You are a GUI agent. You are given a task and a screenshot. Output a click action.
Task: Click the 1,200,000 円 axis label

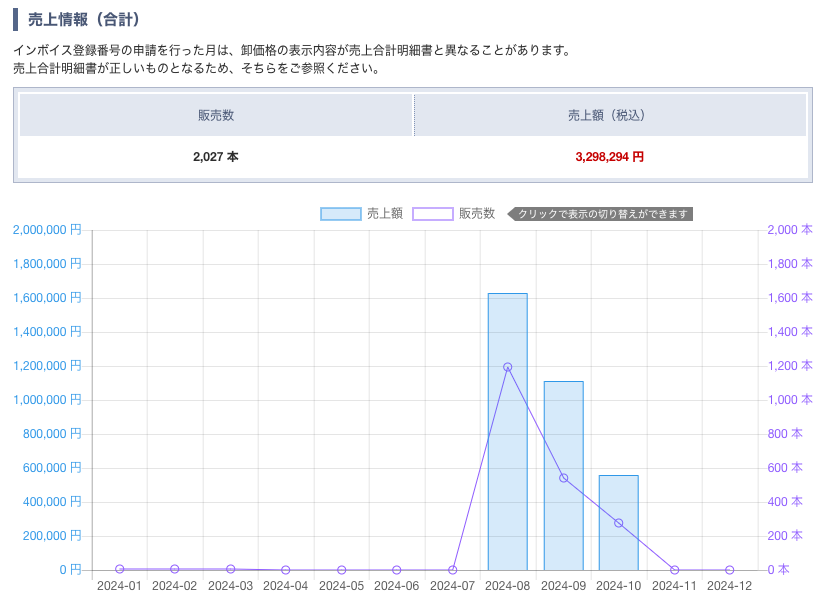[x=47, y=366]
